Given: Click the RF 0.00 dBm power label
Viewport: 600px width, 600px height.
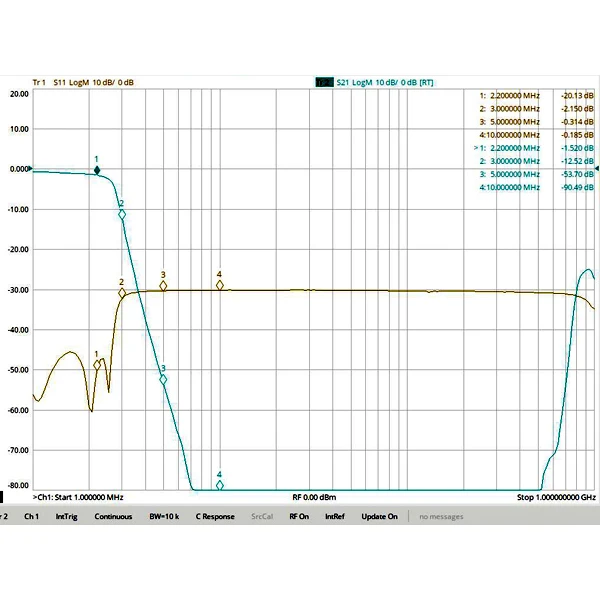Looking at the screenshot, I should click(x=314, y=497).
